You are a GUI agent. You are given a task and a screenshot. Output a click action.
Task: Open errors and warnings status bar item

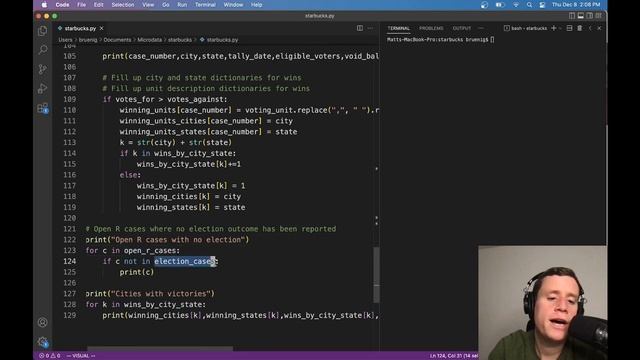[50, 356]
